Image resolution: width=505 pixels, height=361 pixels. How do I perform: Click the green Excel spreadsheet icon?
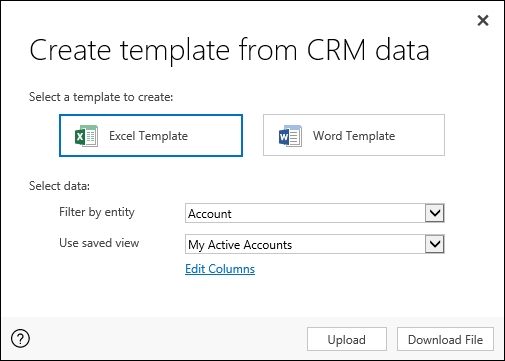(86, 136)
